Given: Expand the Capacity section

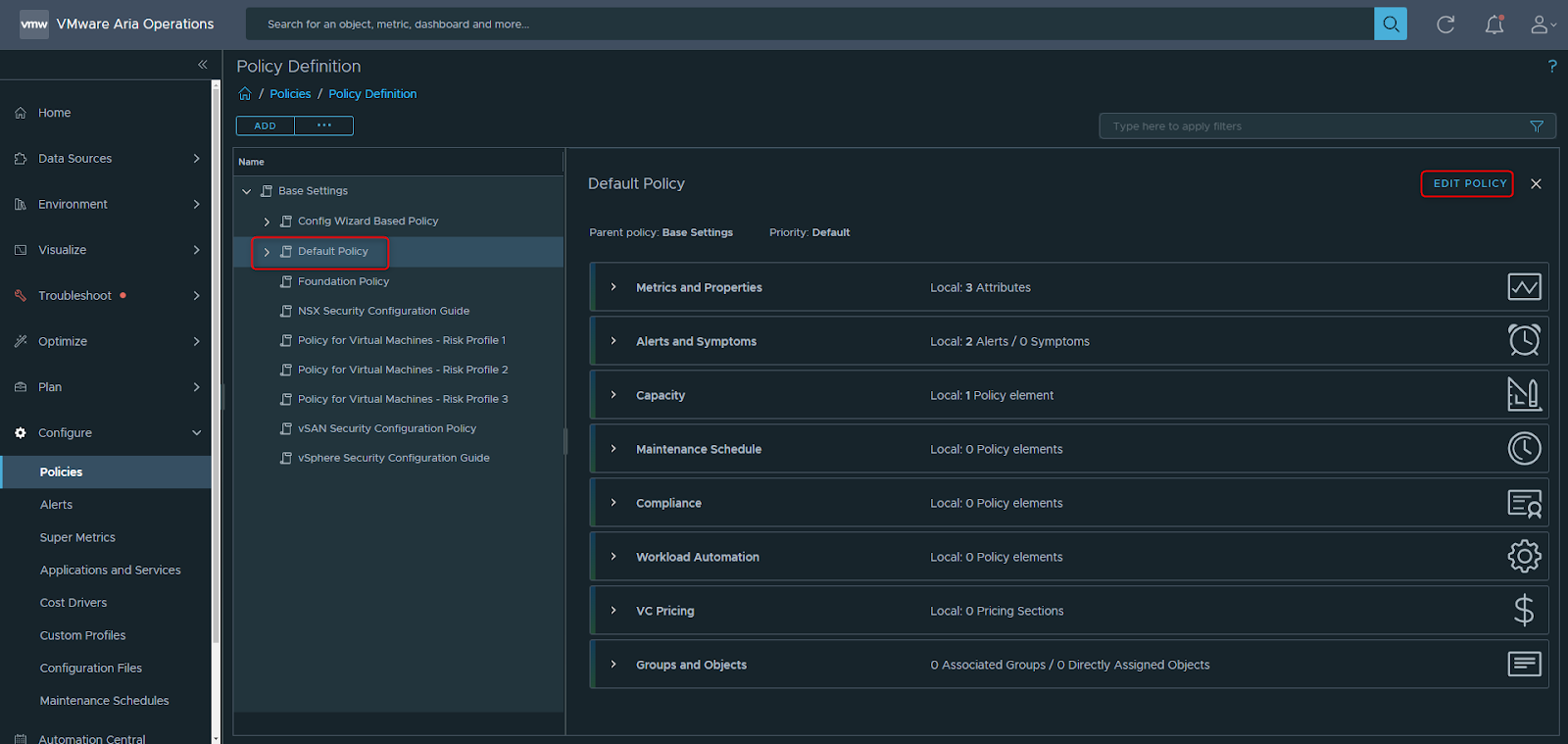Looking at the screenshot, I should pyautogui.click(x=613, y=395).
